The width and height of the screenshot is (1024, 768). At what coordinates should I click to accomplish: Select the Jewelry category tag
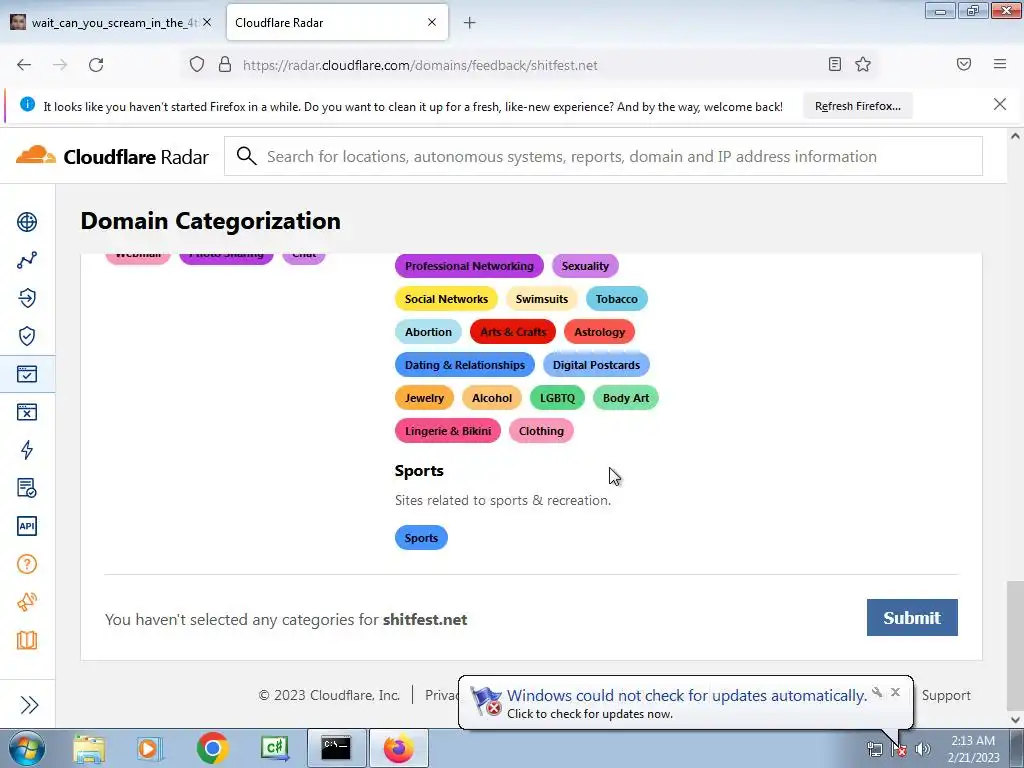coord(424,398)
